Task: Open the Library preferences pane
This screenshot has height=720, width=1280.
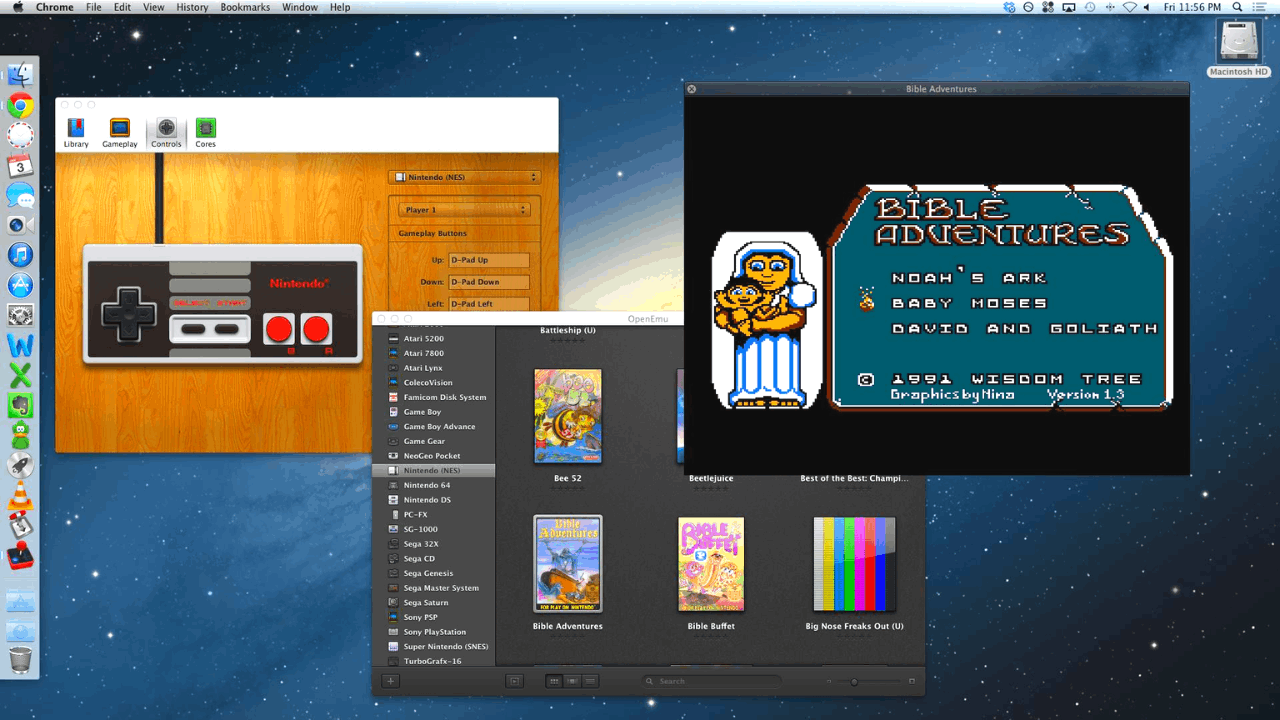Action: [76, 133]
